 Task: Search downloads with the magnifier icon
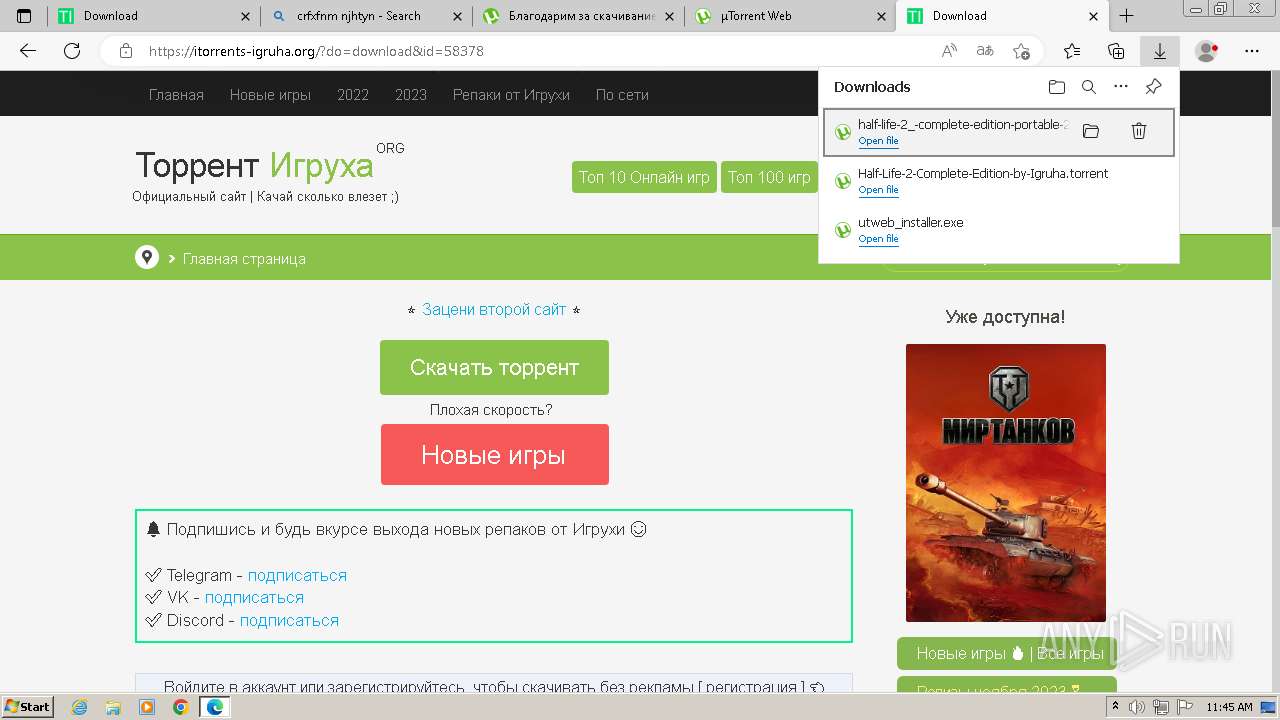point(1089,87)
